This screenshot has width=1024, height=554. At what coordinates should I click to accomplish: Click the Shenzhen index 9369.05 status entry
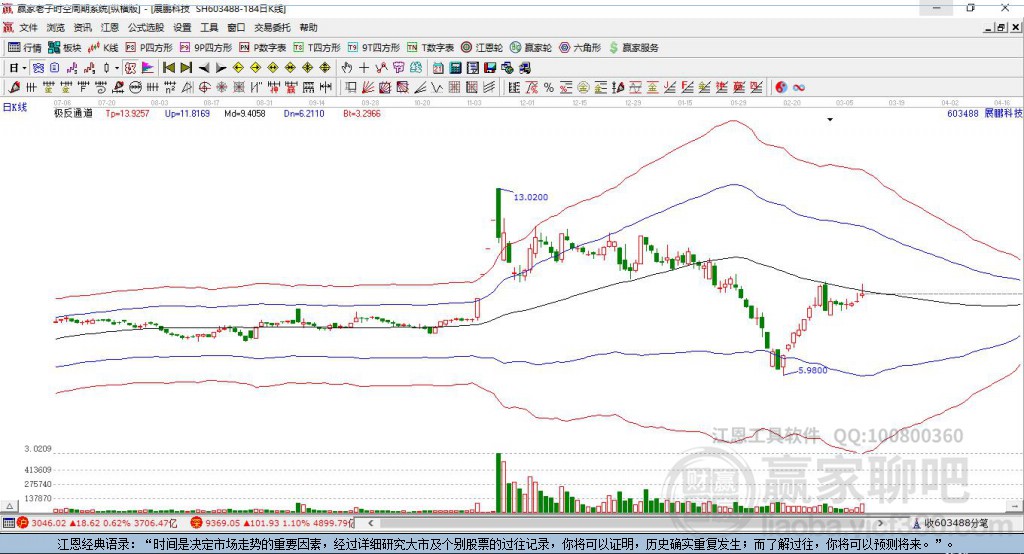(271, 523)
